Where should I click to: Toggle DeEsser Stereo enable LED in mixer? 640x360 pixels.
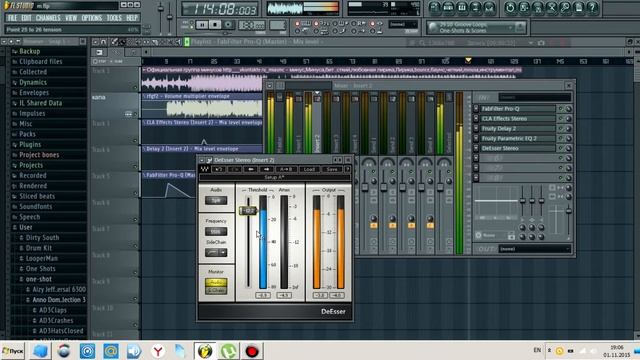561,148
